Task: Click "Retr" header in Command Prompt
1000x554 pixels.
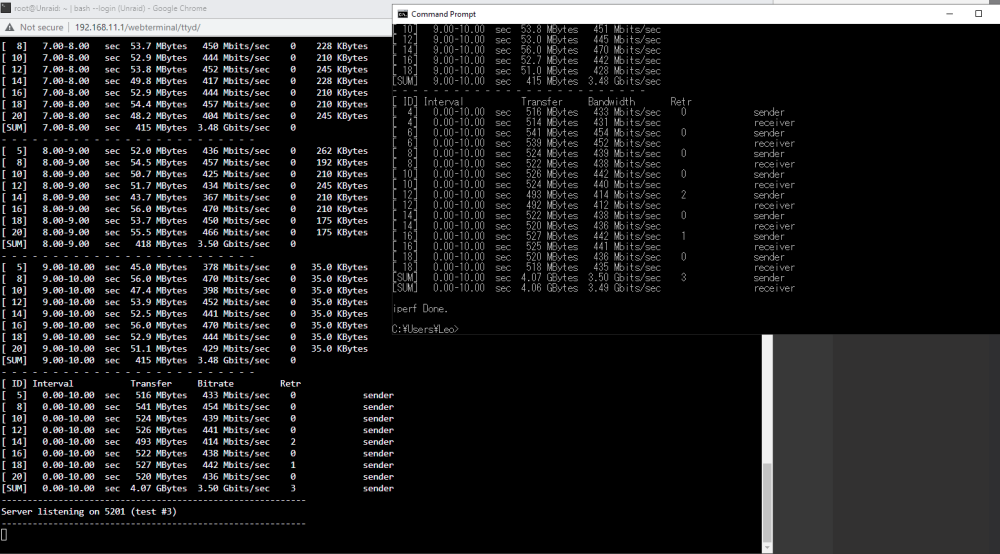Action: coord(680,101)
